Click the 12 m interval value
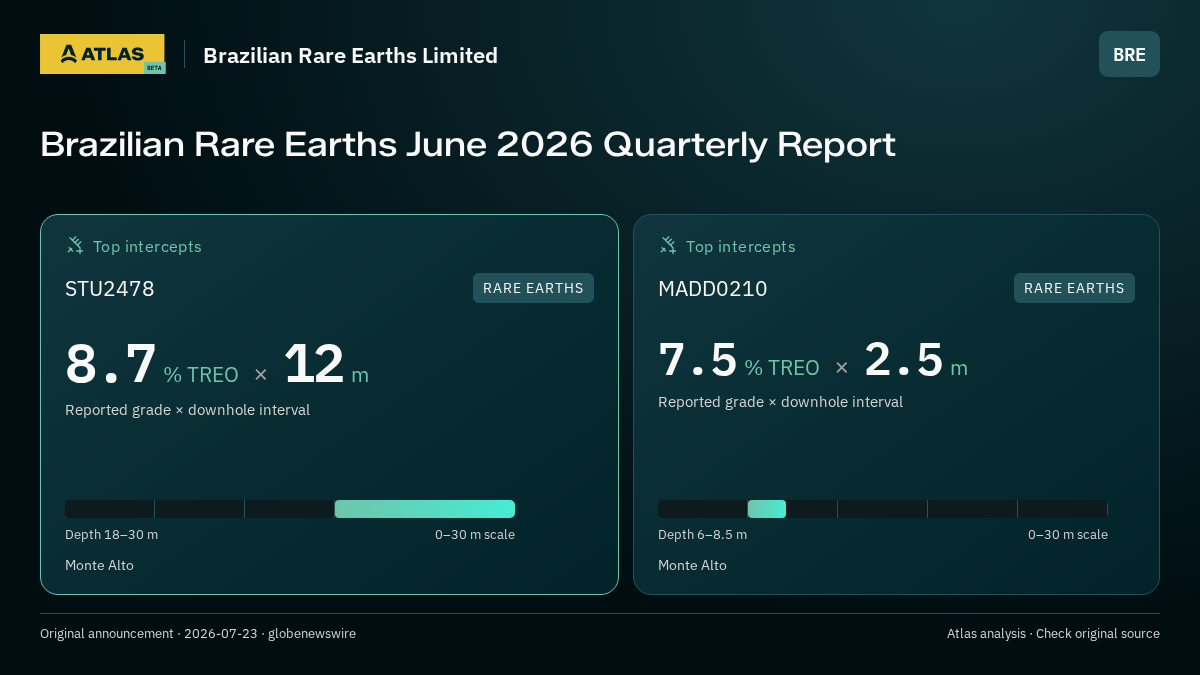The width and height of the screenshot is (1200, 675). click(x=326, y=364)
